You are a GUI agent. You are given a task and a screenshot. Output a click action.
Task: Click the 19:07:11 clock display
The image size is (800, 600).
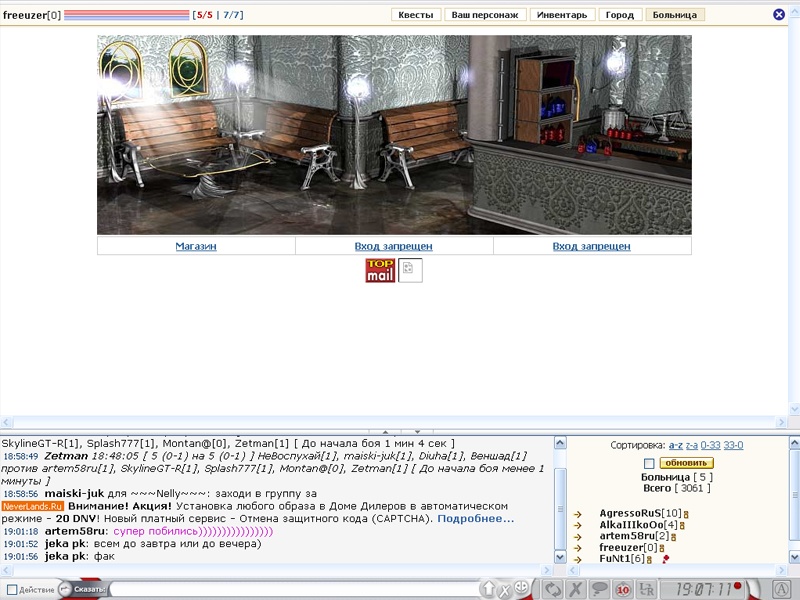coord(704,590)
